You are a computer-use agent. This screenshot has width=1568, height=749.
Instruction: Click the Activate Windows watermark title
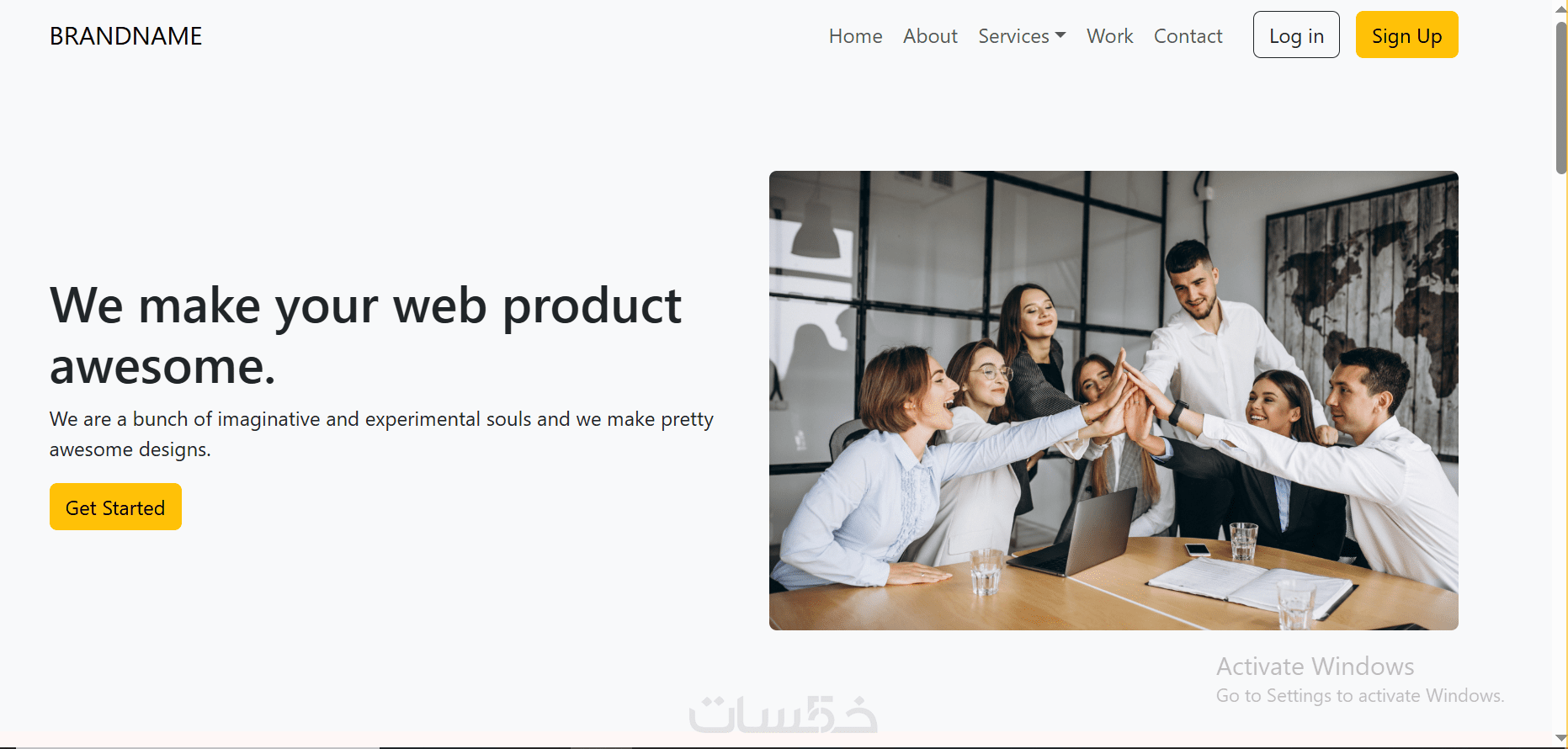pos(1315,667)
